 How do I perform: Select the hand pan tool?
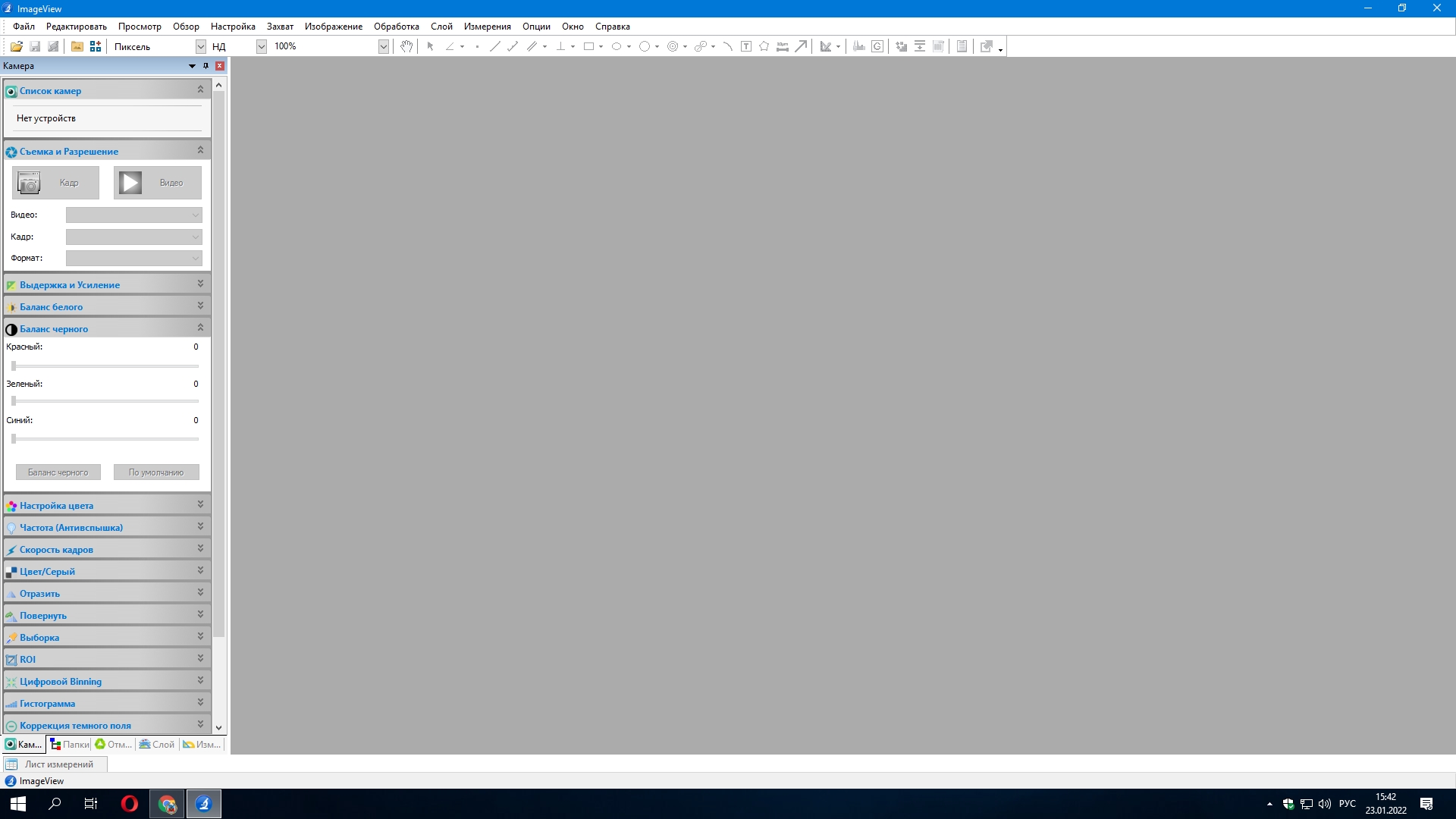click(x=406, y=46)
